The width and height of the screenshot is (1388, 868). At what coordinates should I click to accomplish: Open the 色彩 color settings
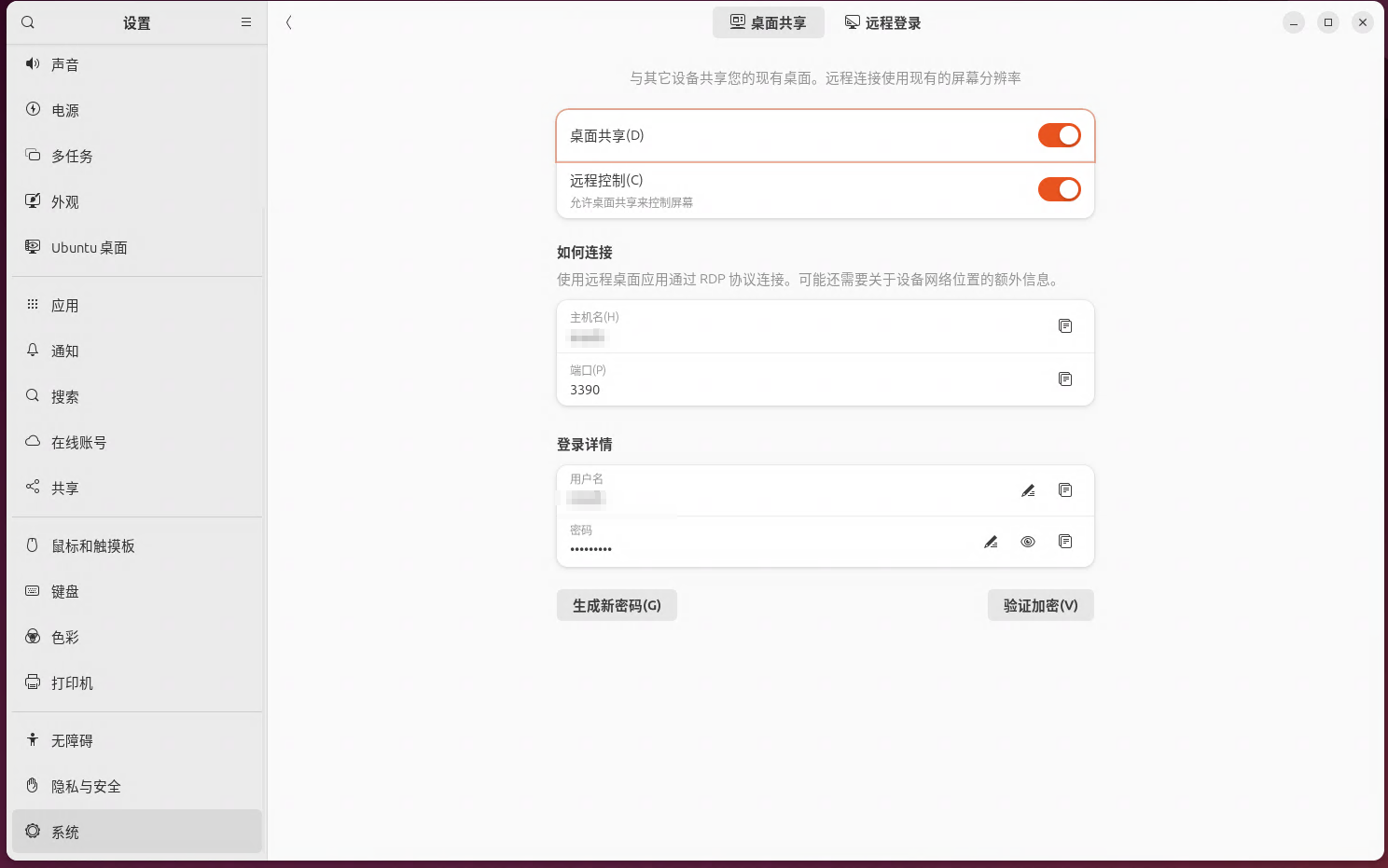click(x=64, y=637)
